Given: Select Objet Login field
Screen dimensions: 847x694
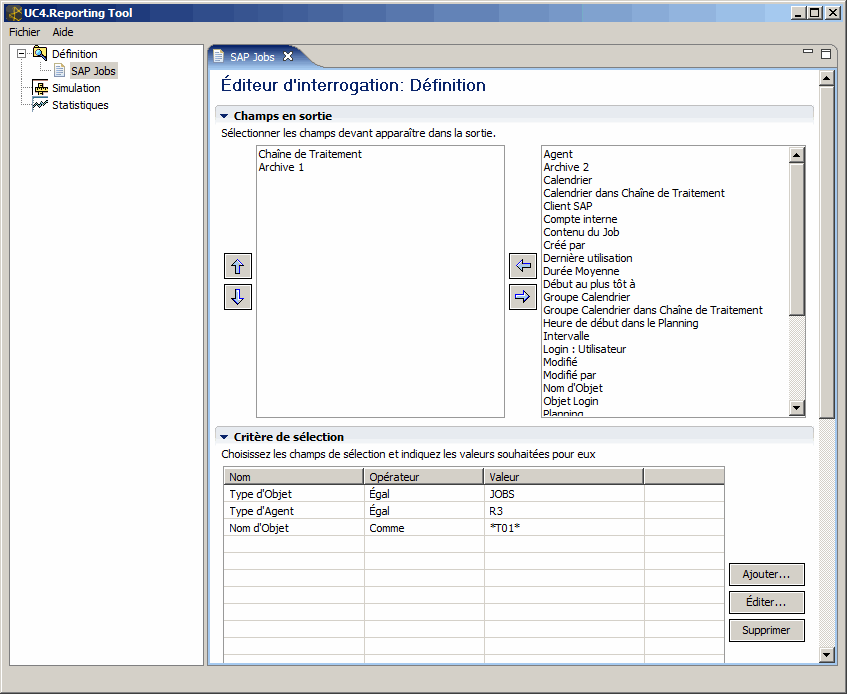Looking at the screenshot, I should pos(570,401).
